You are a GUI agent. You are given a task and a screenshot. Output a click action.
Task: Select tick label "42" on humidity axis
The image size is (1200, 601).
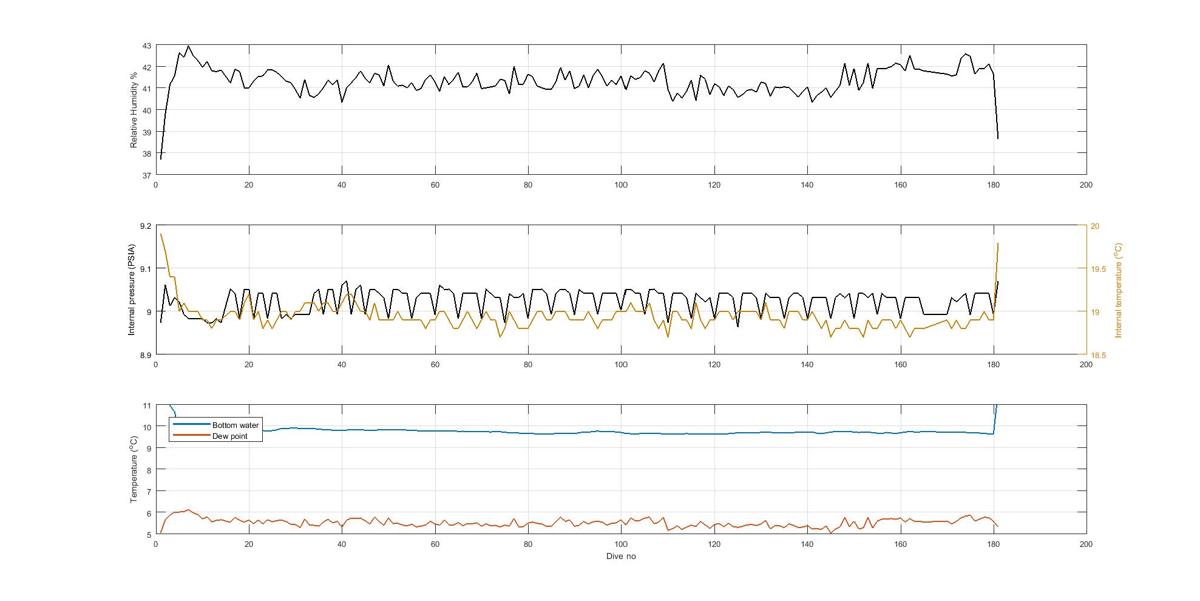[x=146, y=68]
